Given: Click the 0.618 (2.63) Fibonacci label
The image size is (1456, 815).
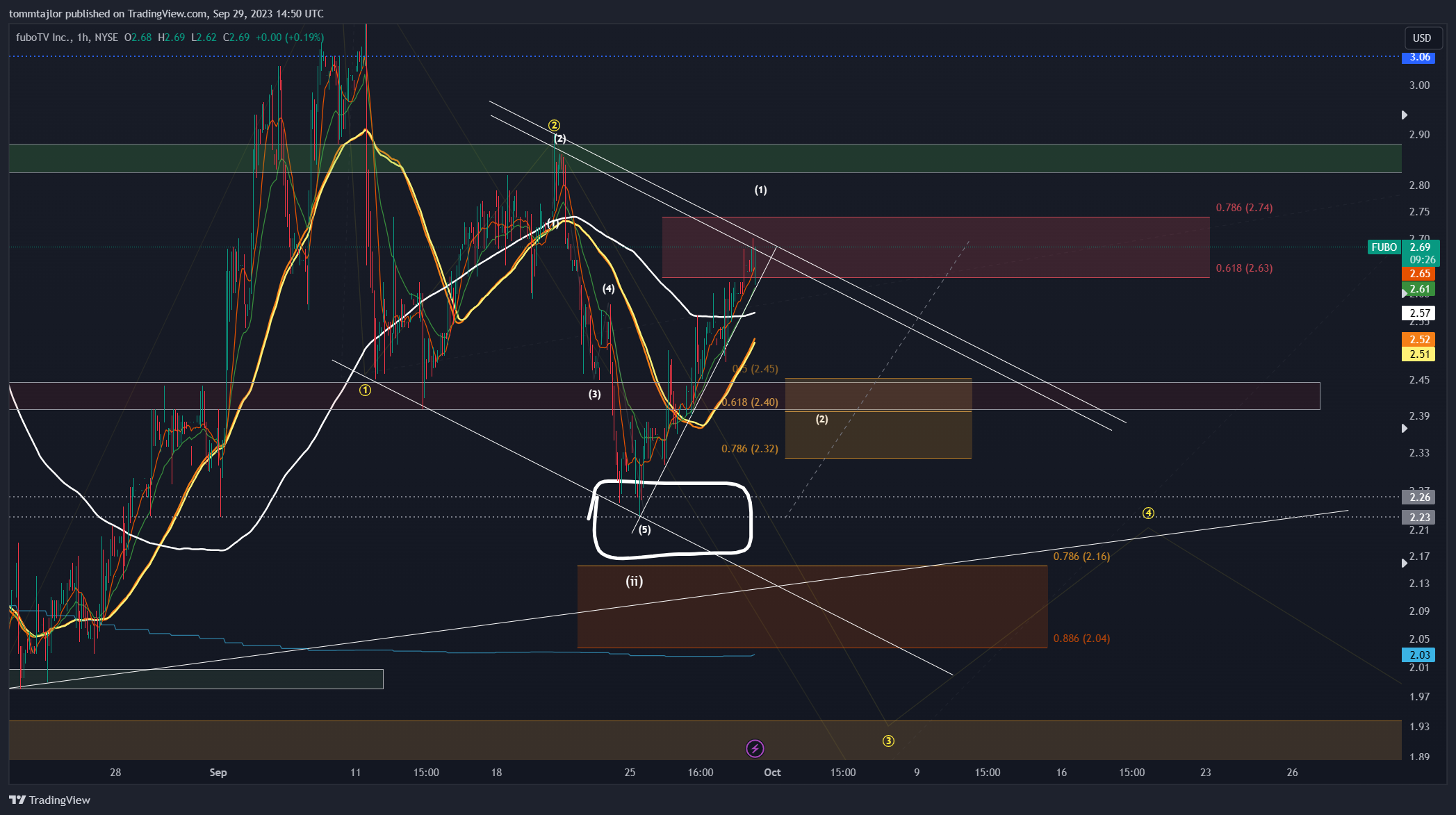Looking at the screenshot, I should pos(1244,268).
